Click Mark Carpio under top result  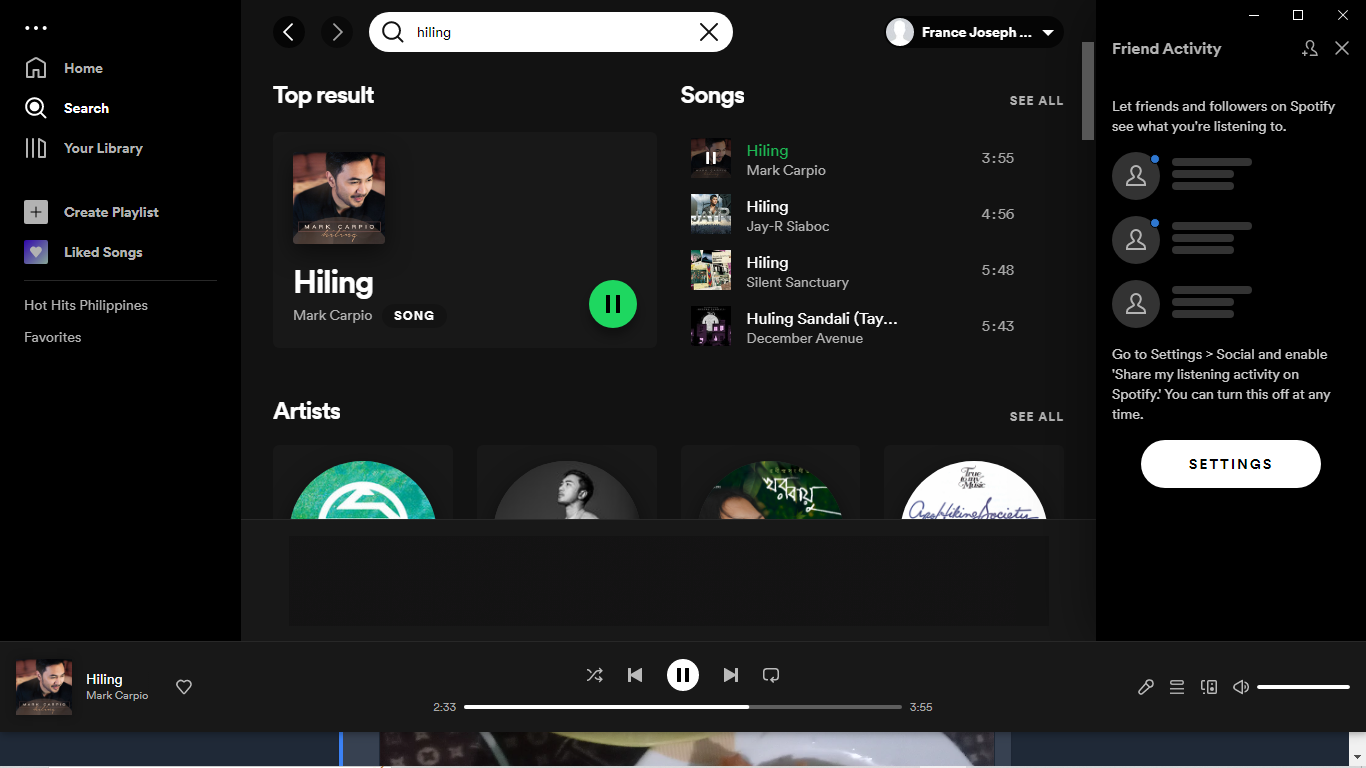pyautogui.click(x=333, y=315)
